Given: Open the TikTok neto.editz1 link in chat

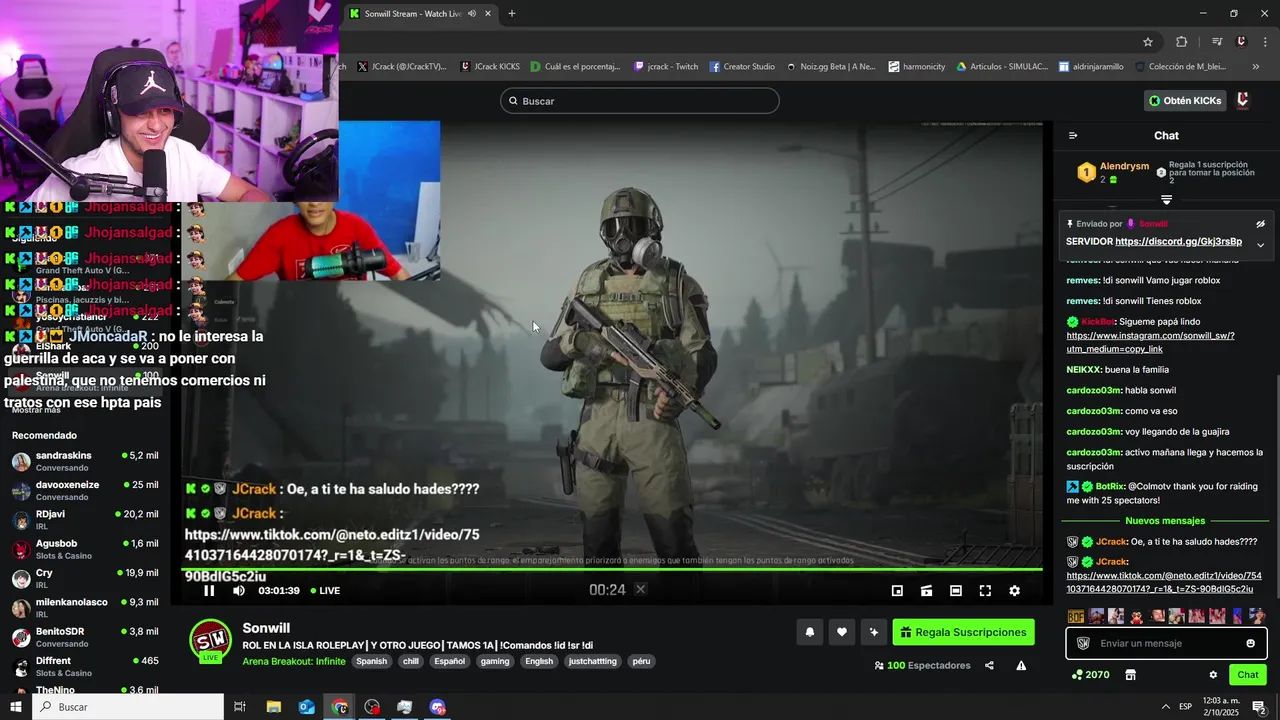Looking at the screenshot, I should click(1164, 582).
